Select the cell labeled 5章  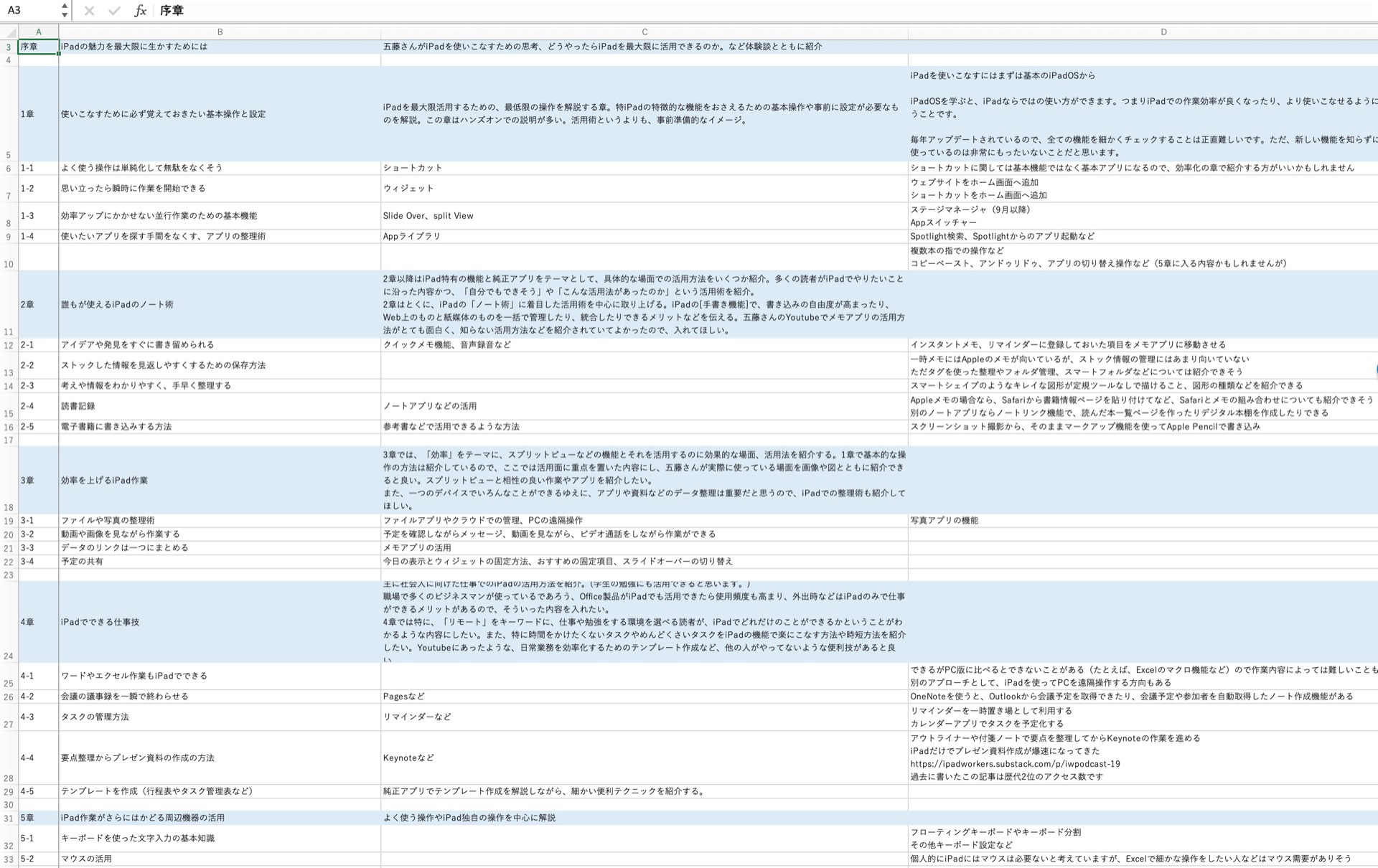[39, 818]
